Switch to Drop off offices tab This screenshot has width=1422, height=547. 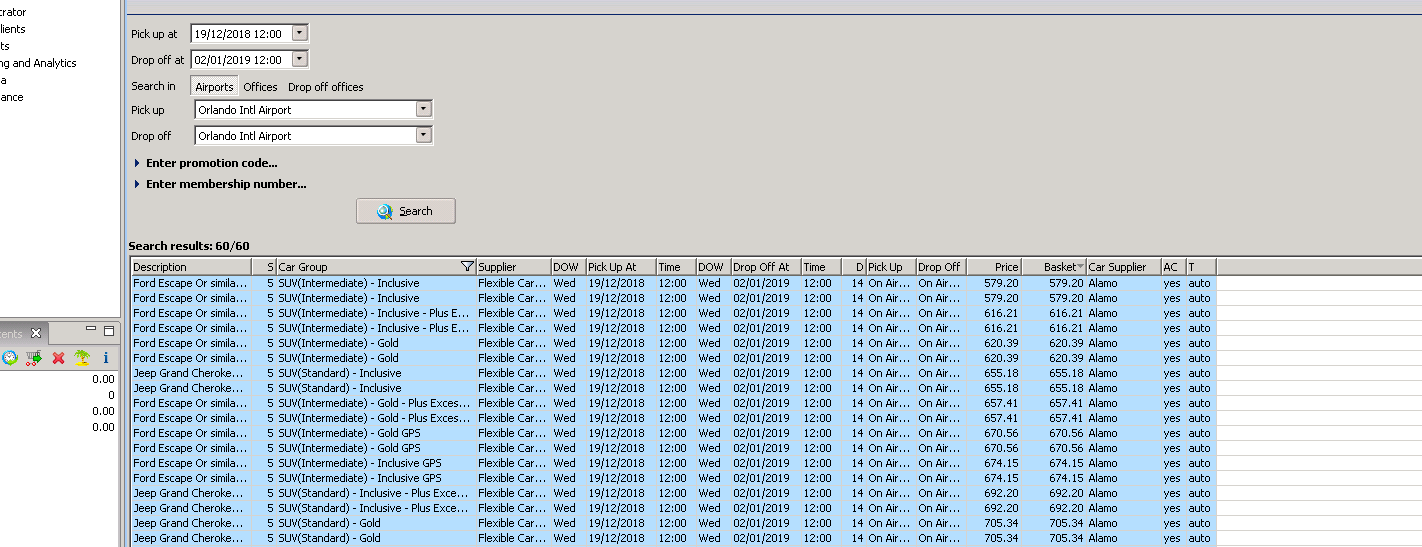(326, 87)
